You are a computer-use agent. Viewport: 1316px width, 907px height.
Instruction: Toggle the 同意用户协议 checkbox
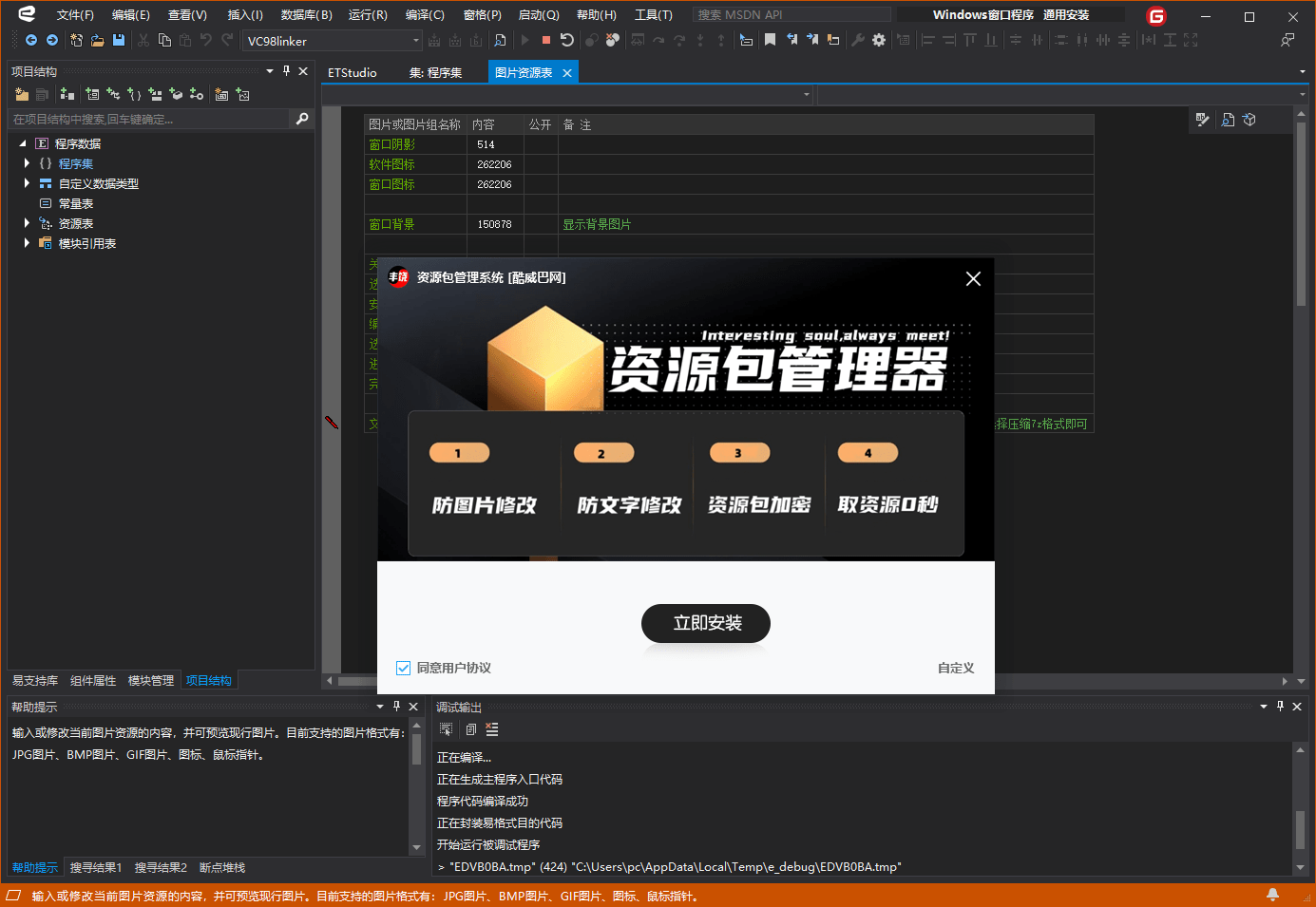coord(403,668)
